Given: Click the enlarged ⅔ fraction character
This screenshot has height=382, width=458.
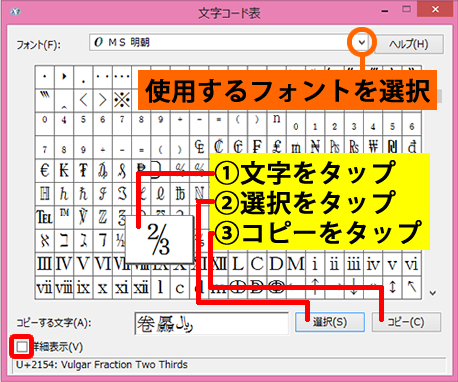Looking at the screenshot, I should (159, 240).
